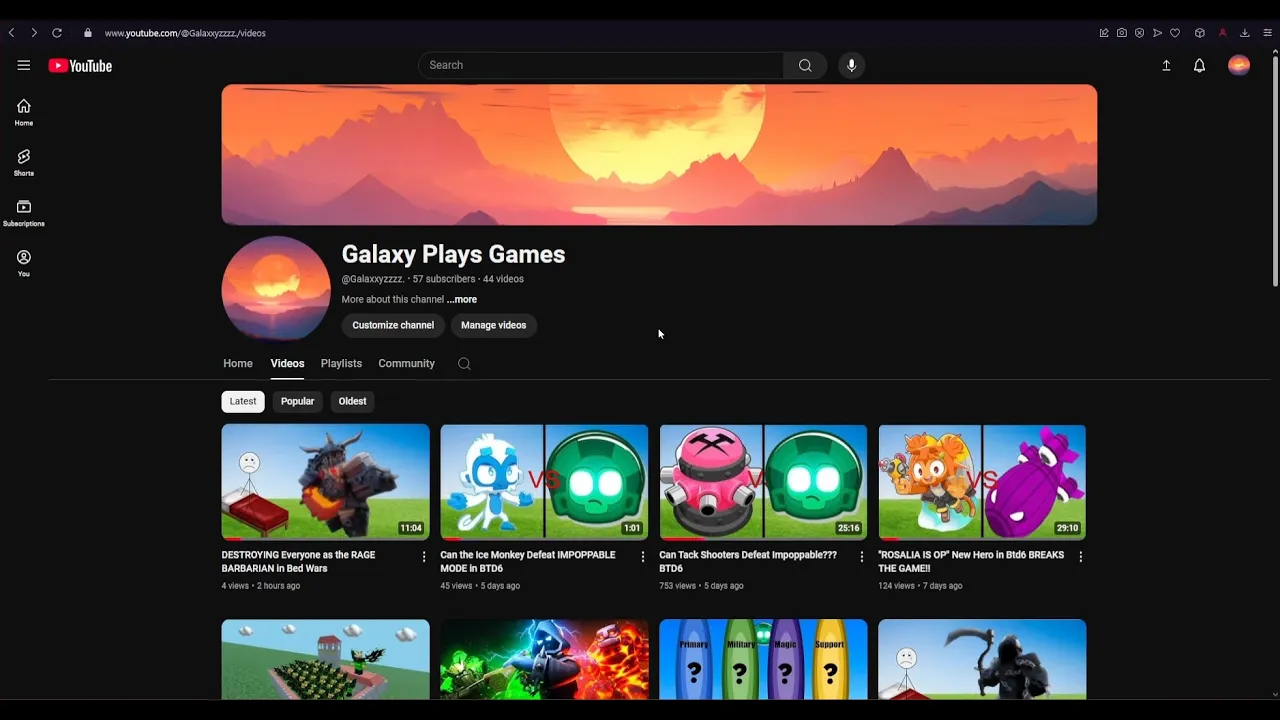Open the ad blocker shield icon
Image resolution: width=1280 pixels, height=720 pixels.
pyautogui.click(x=1139, y=33)
